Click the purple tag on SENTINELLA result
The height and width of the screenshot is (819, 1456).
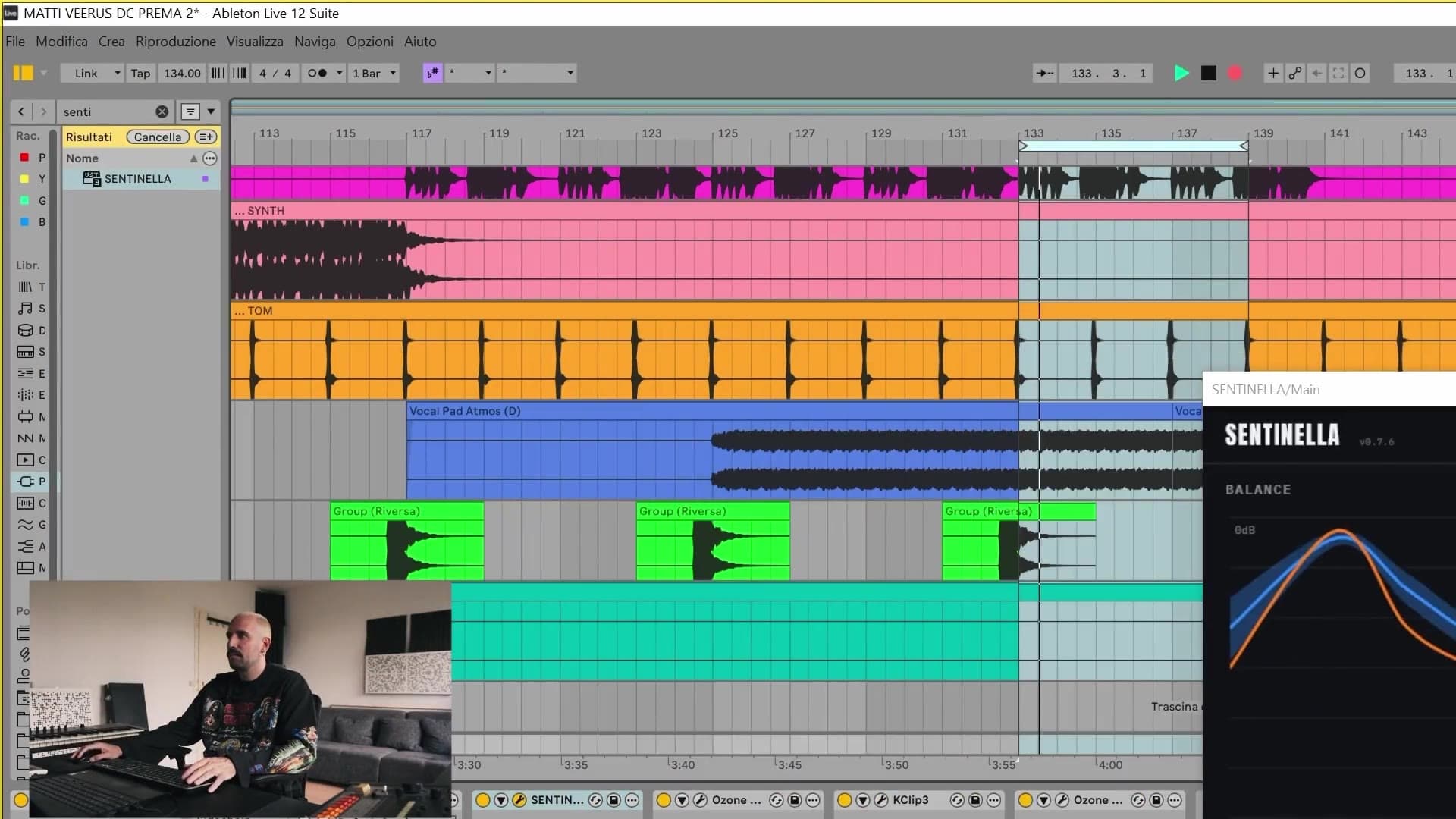(205, 179)
